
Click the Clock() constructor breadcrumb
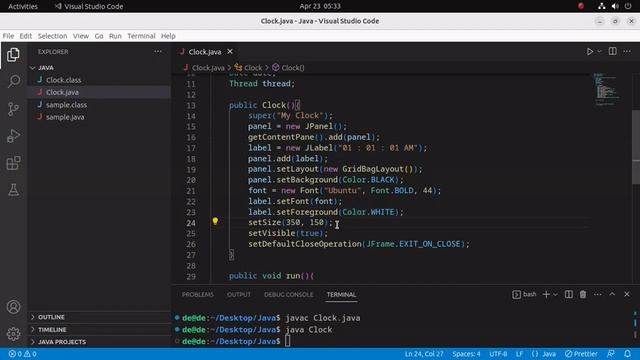tap(288, 68)
